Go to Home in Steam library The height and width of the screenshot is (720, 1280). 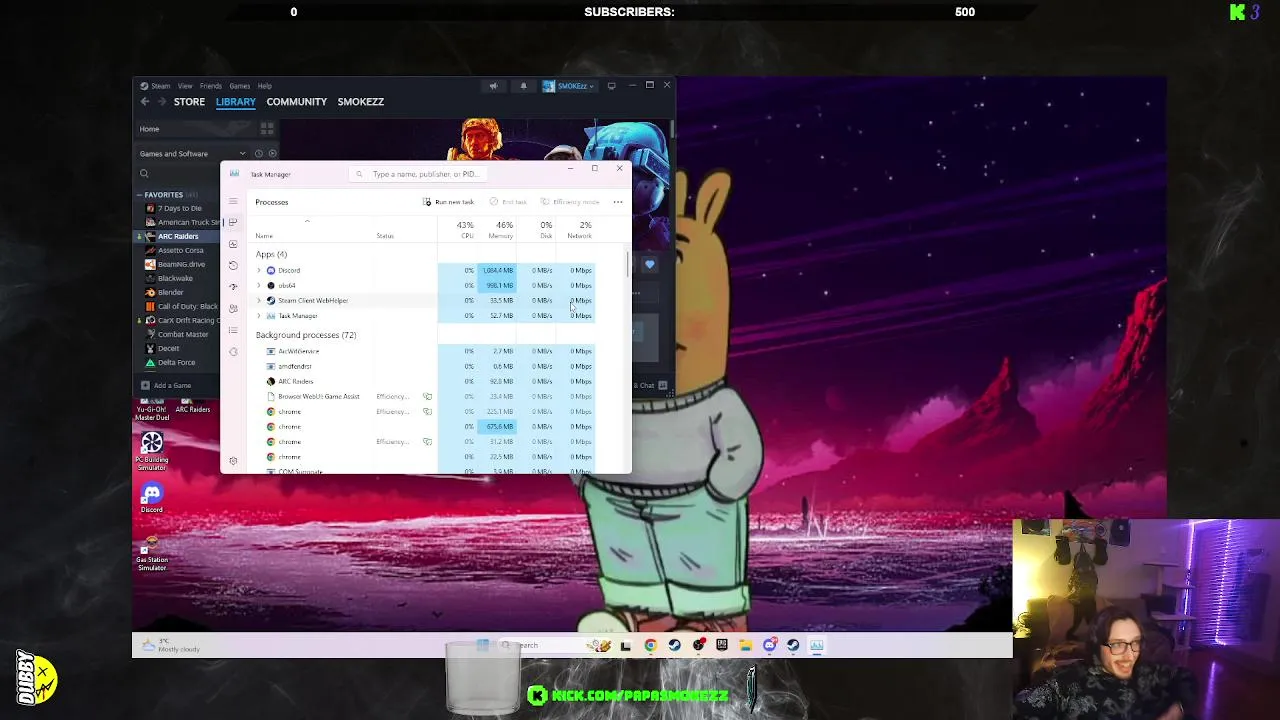(x=149, y=129)
